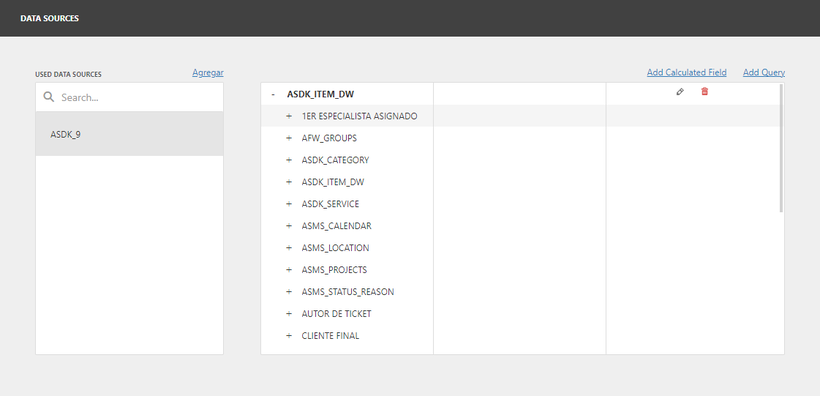Collapse the ASDK_ITEM_DW root node
Image resolution: width=820 pixels, height=396 pixels.
[273, 94]
